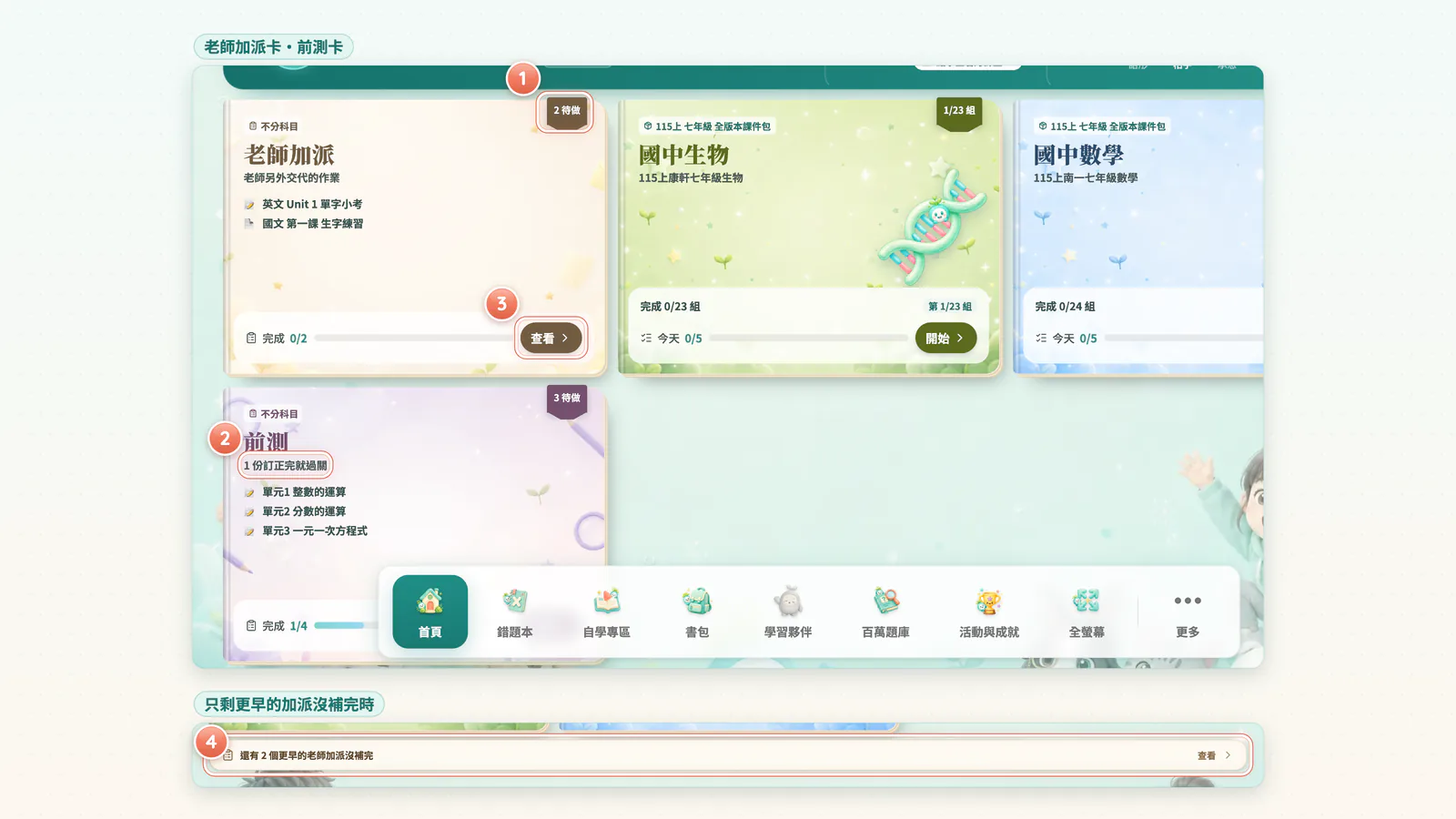Click 115上康軒七年級生物 subtitle
Viewport: 1456px width, 819px height.
pos(691,177)
